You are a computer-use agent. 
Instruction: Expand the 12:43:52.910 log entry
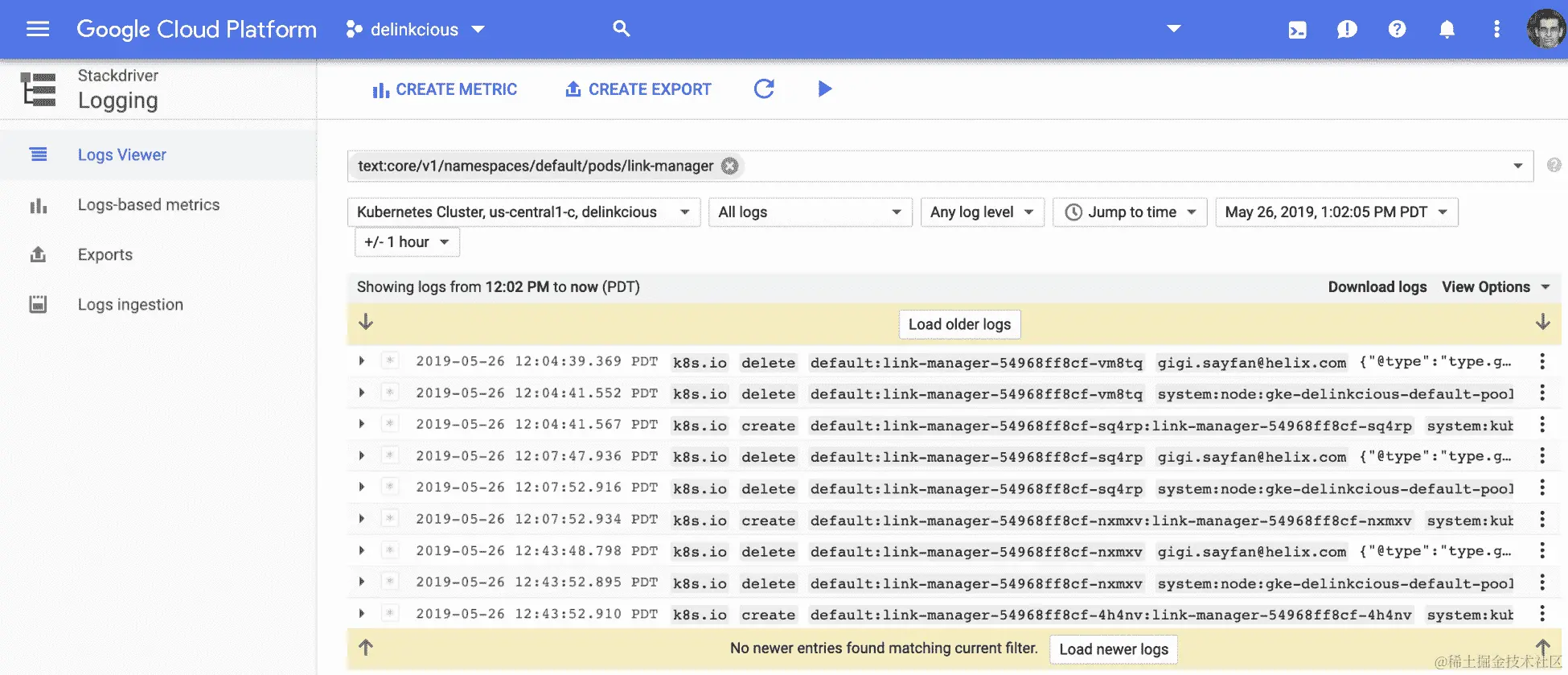tap(362, 613)
